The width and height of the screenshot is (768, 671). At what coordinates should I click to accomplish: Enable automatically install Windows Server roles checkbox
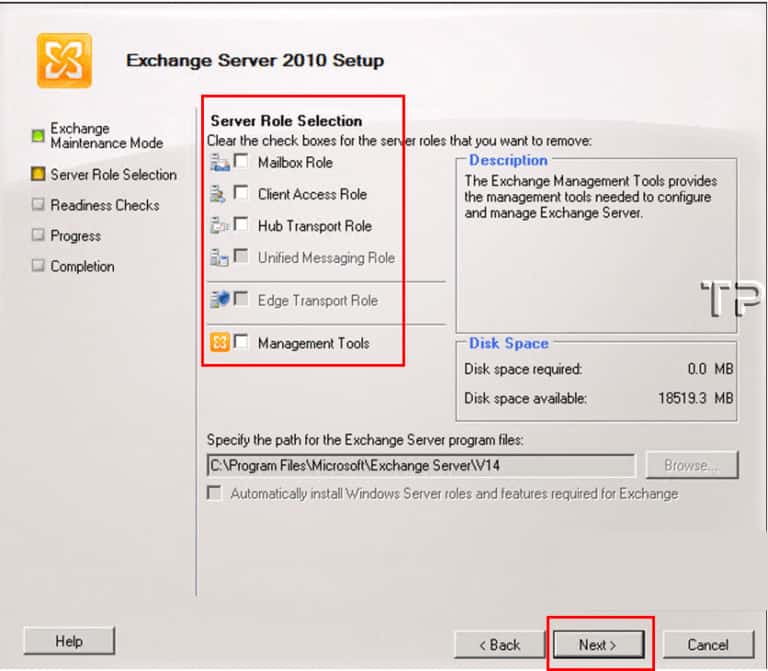(x=215, y=493)
